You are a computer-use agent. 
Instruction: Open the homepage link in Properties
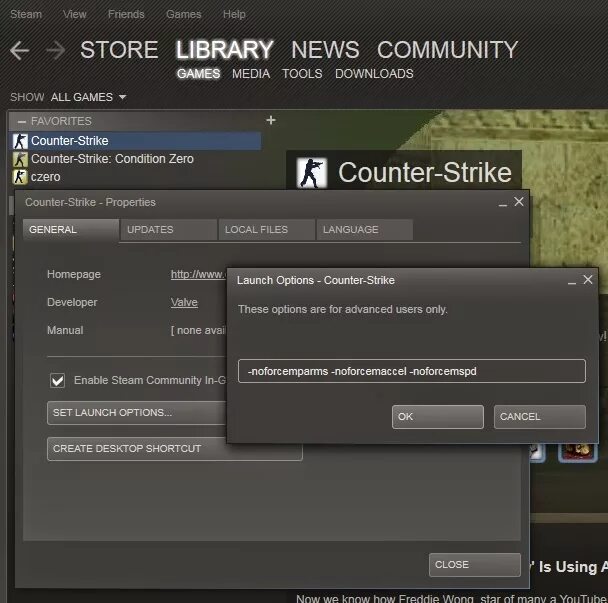(198, 275)
